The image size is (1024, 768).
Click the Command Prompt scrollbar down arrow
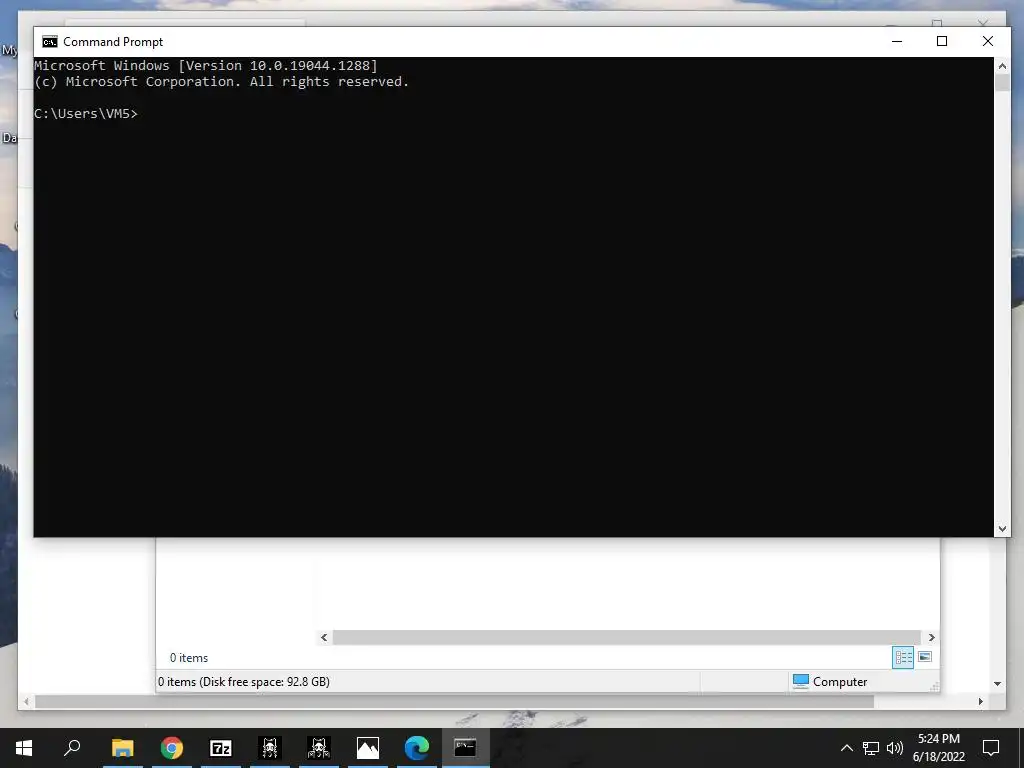1002,529
